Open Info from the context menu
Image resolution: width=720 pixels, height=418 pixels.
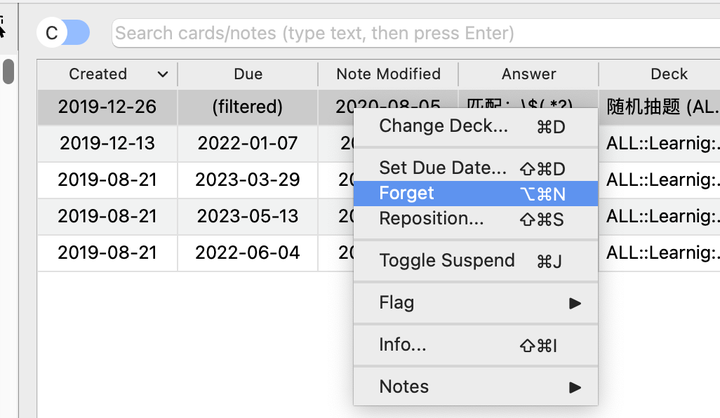[403, 344]
